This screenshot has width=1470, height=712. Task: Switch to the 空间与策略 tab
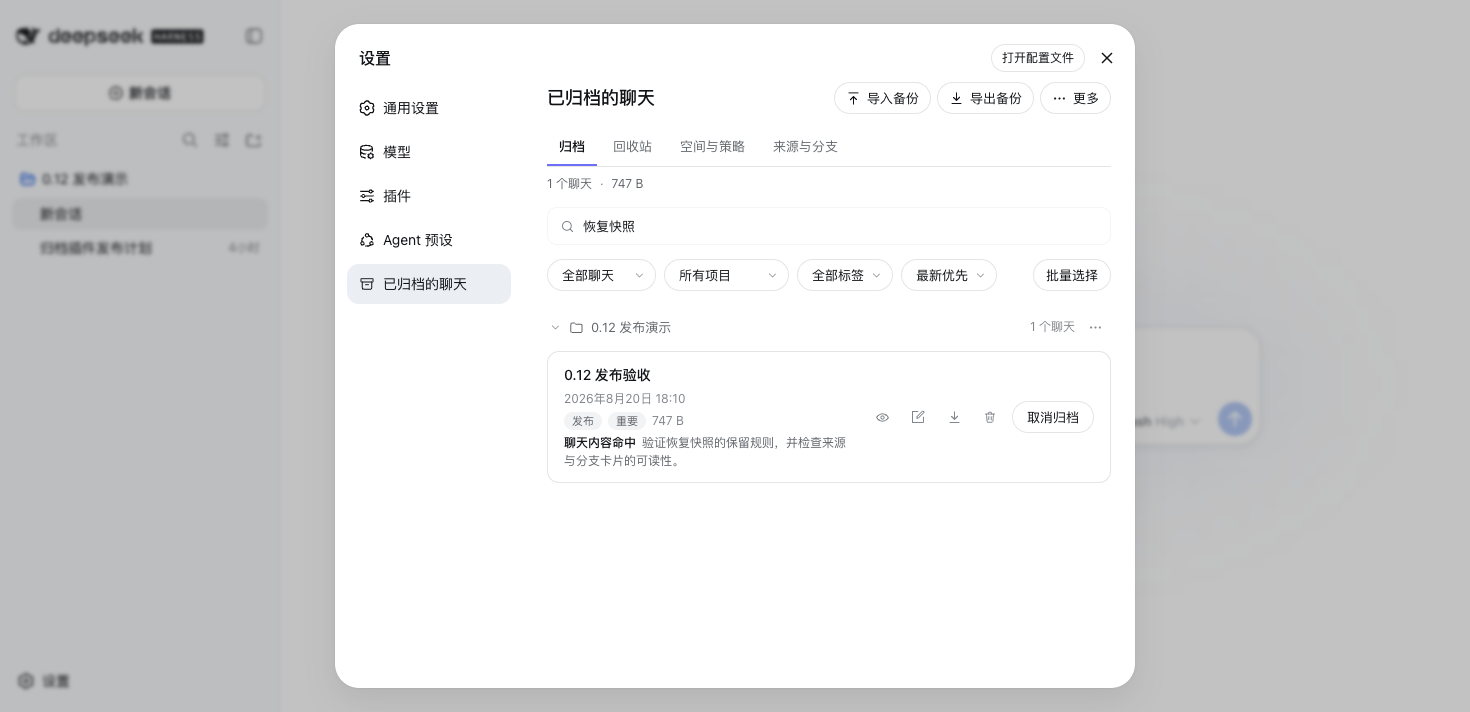(712, 146)
